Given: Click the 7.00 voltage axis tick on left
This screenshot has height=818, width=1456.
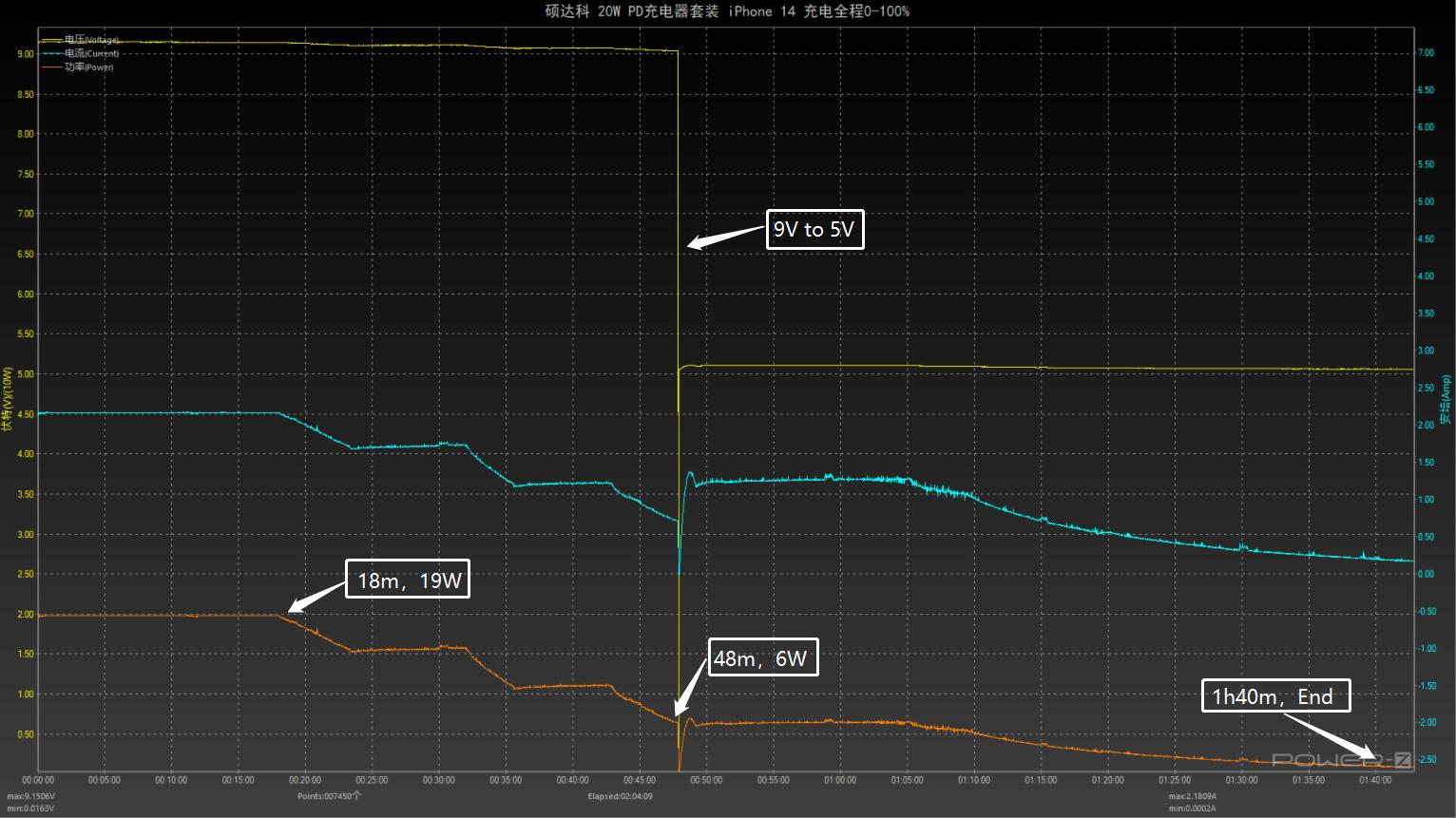Looking at the screenshot, I should coord(26,214).
